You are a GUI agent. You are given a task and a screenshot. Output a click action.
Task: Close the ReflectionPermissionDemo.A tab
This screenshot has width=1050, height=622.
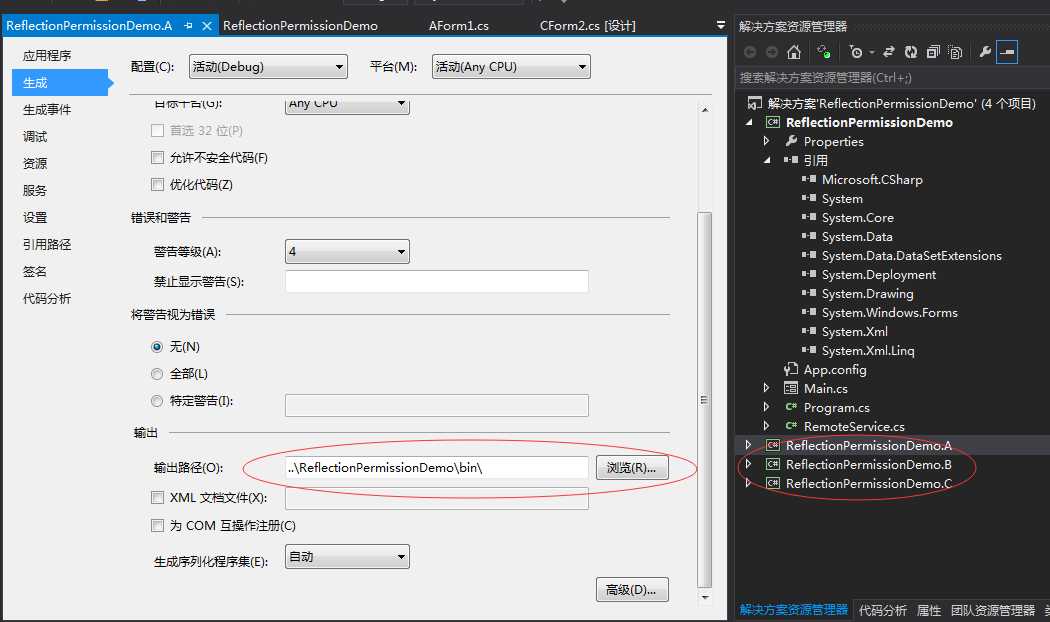click(207, 25)
